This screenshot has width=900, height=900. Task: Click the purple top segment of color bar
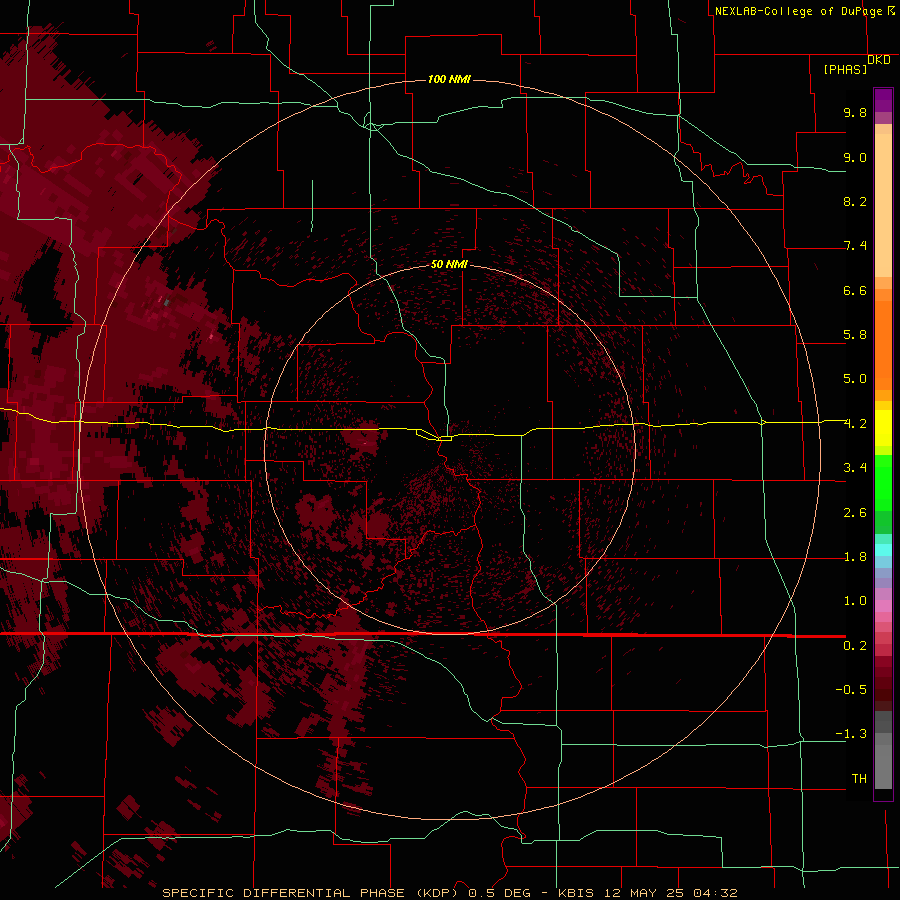click(883, 100)
